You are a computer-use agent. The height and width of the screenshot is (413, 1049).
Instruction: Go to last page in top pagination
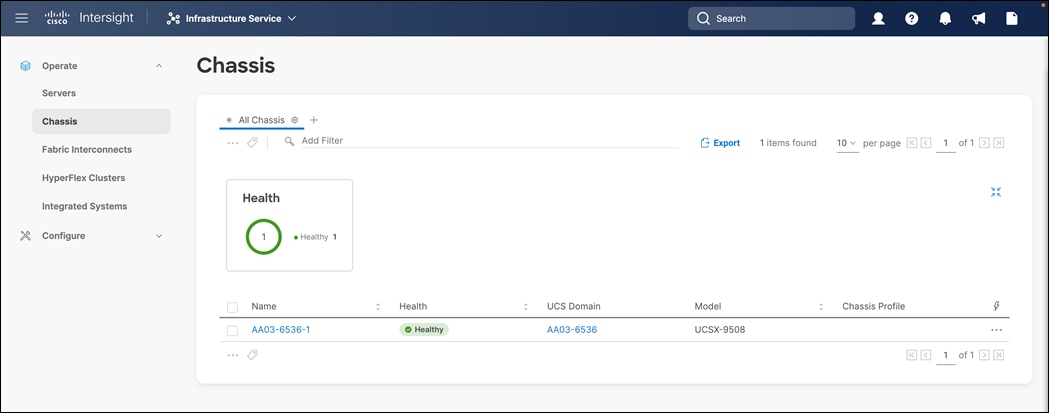(999, 143)
